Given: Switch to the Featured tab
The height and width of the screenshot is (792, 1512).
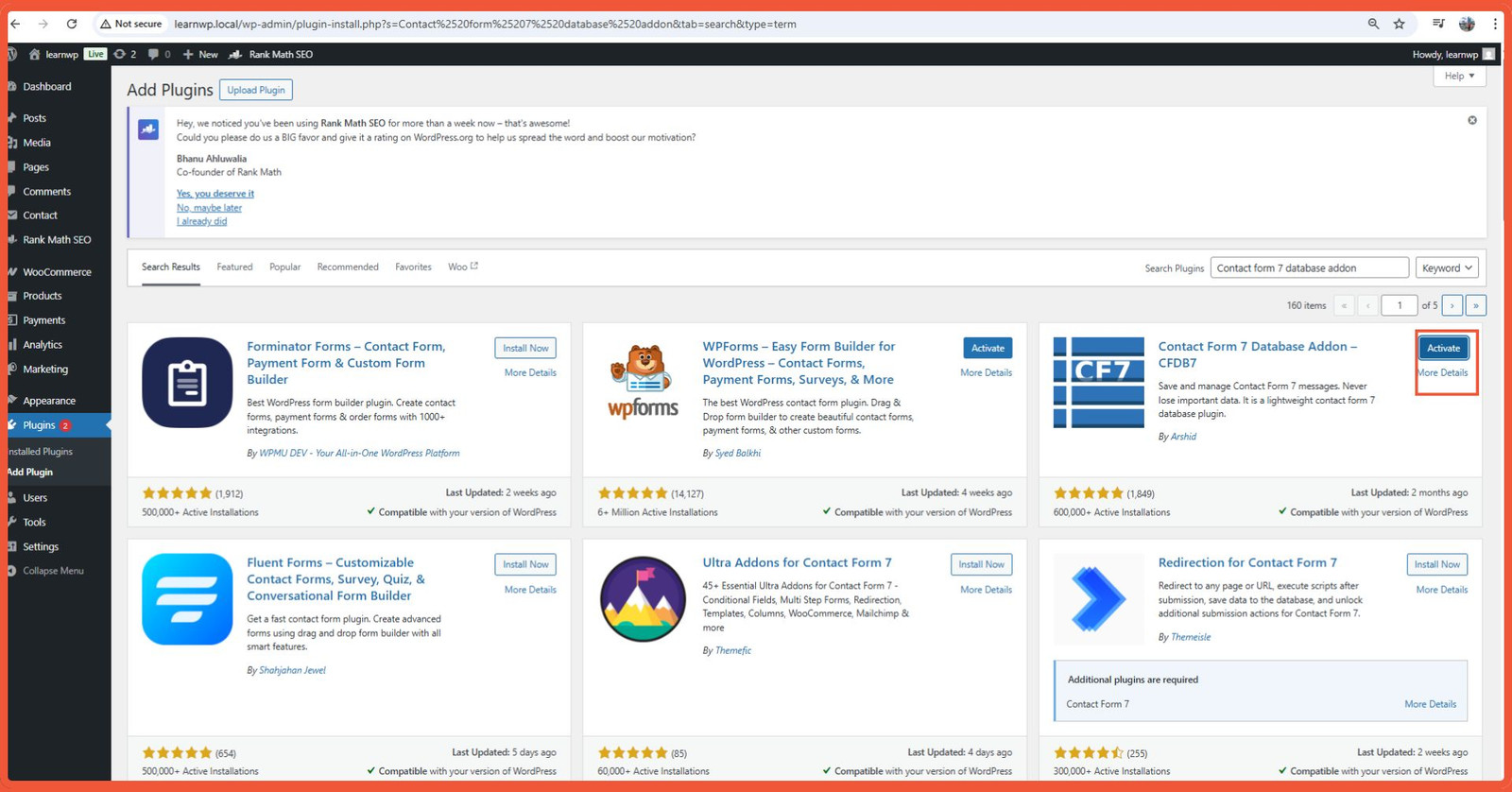Looking at the screenshot, I should point(234,267).
